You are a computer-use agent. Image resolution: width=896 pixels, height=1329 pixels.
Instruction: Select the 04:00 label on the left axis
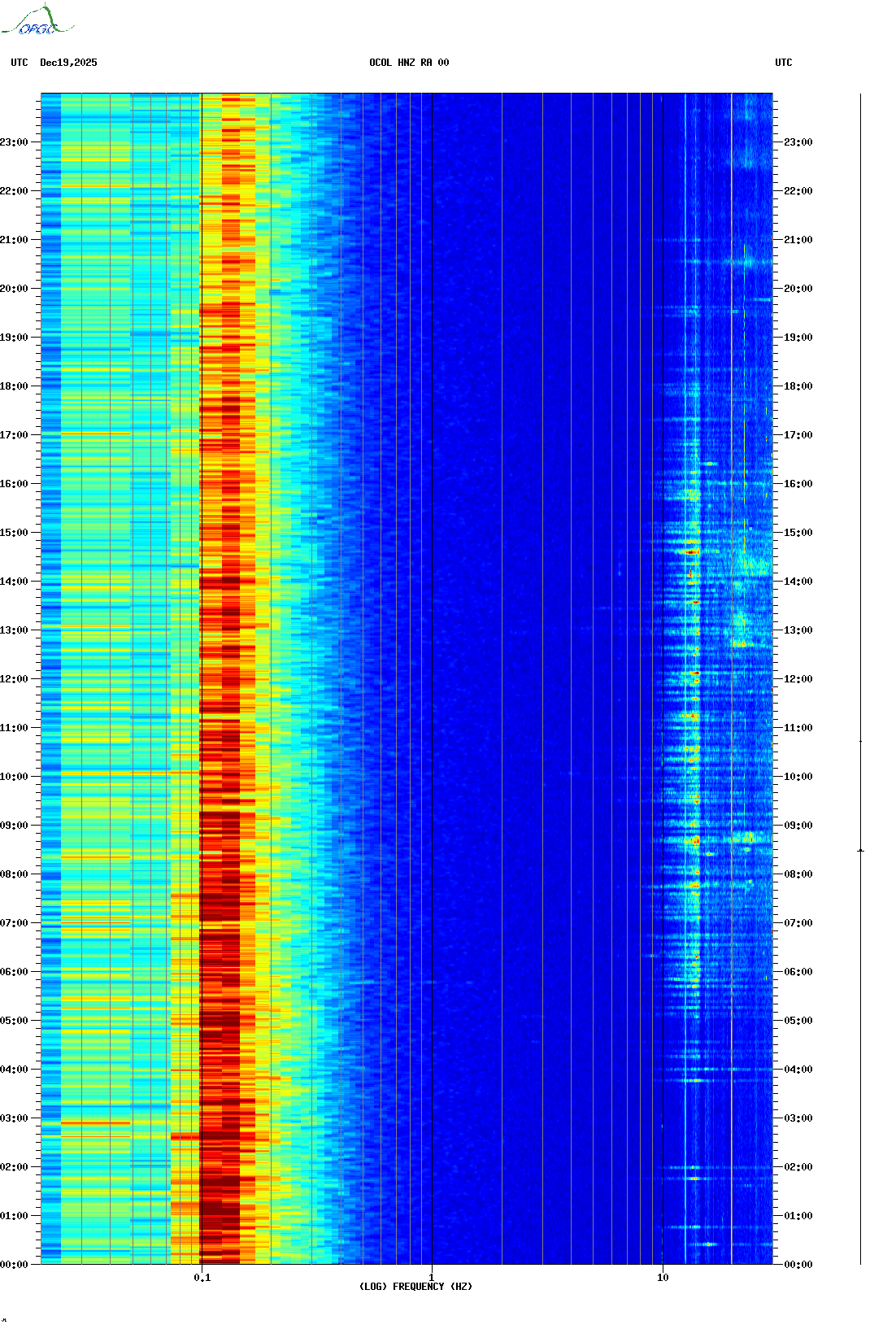[x=14, y=1070]
